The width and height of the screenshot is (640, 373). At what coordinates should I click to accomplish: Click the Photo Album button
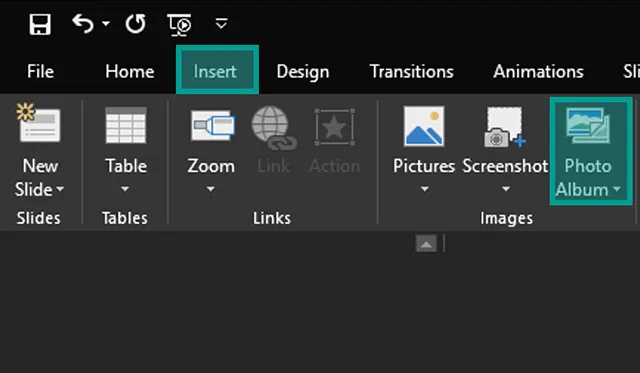point(591,151)
